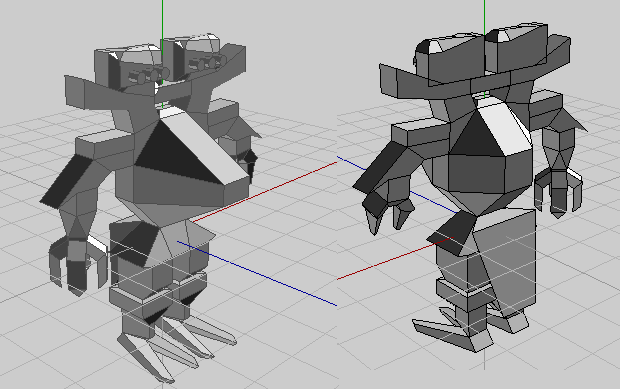Pick the right robot's front clawed hand

click(388, 208)
